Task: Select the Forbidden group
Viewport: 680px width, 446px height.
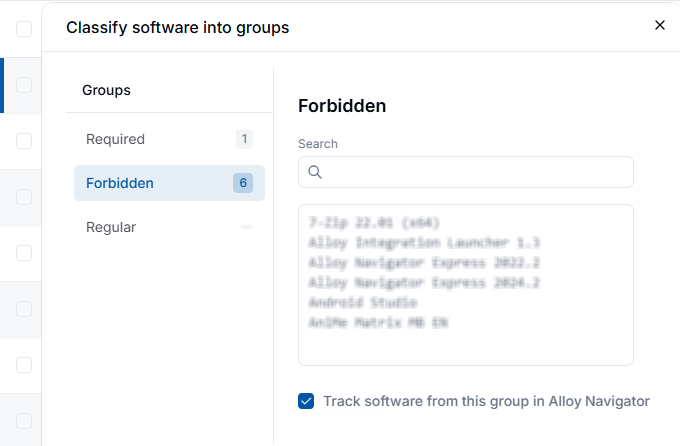Action: point(169,183)
